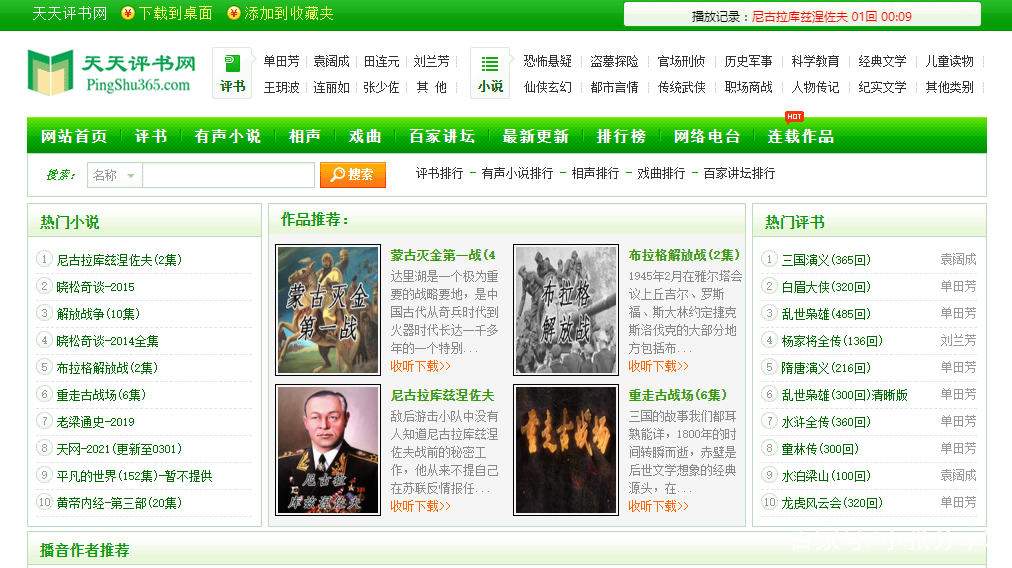Open the 重走古战场 cover thumbnail
This screenshot has height=568, width=1012.
tap(566, 450)
